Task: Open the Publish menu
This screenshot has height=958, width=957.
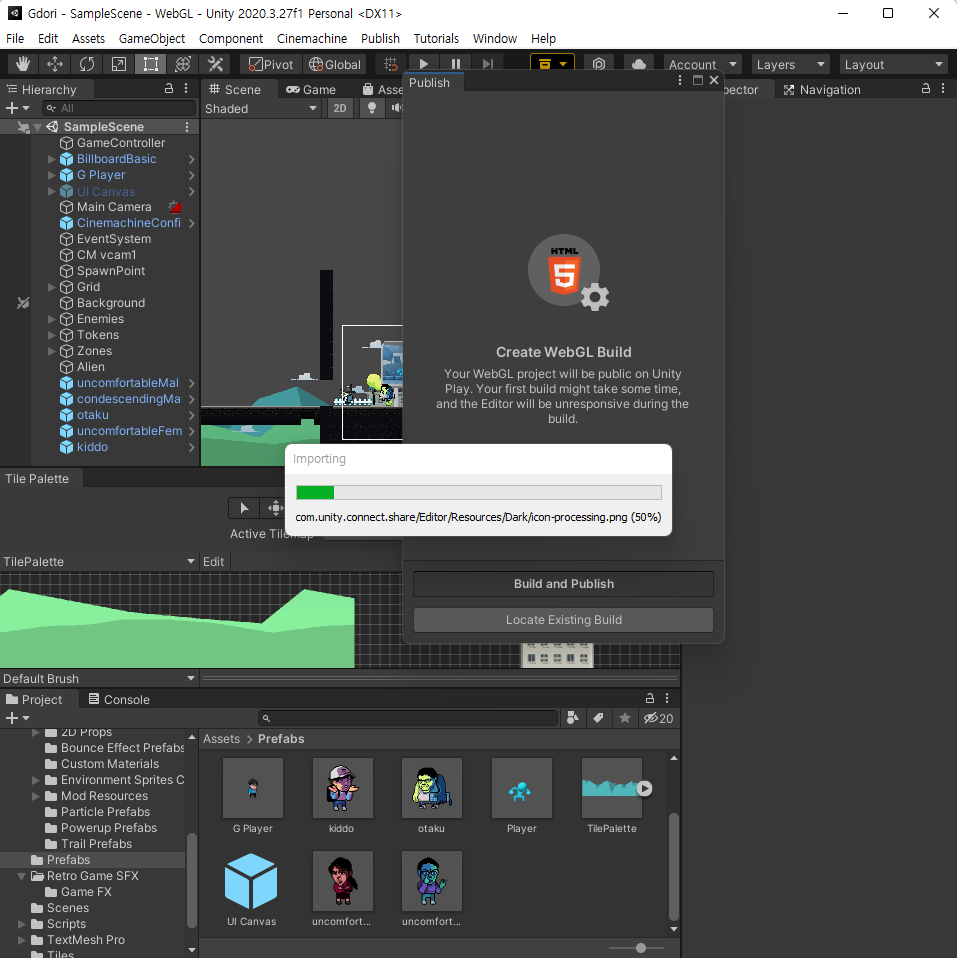Action: click(x=380, y=38)
